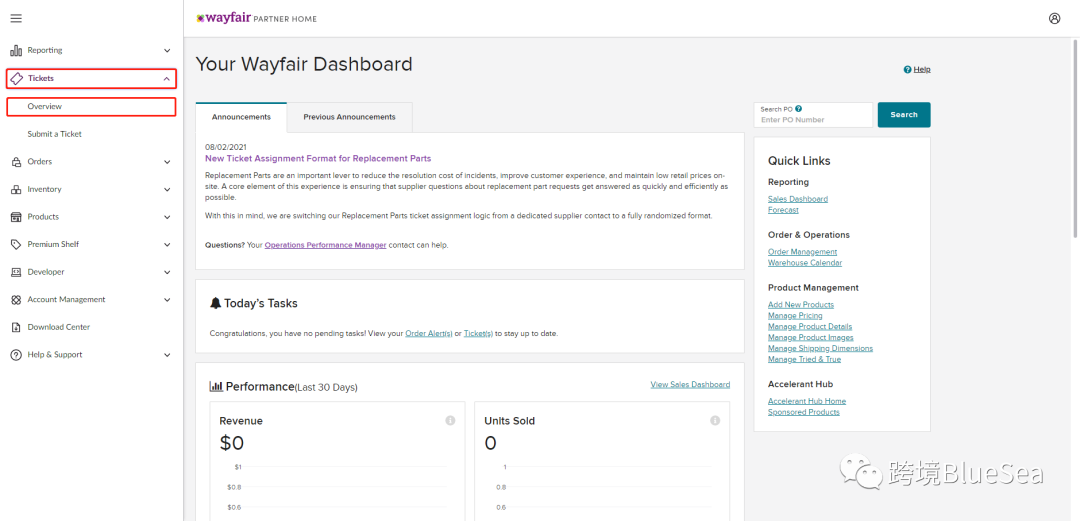Switch to Previous Announcements tab
The height and width of the screenshot is (521, 1080).
(349, 117)
